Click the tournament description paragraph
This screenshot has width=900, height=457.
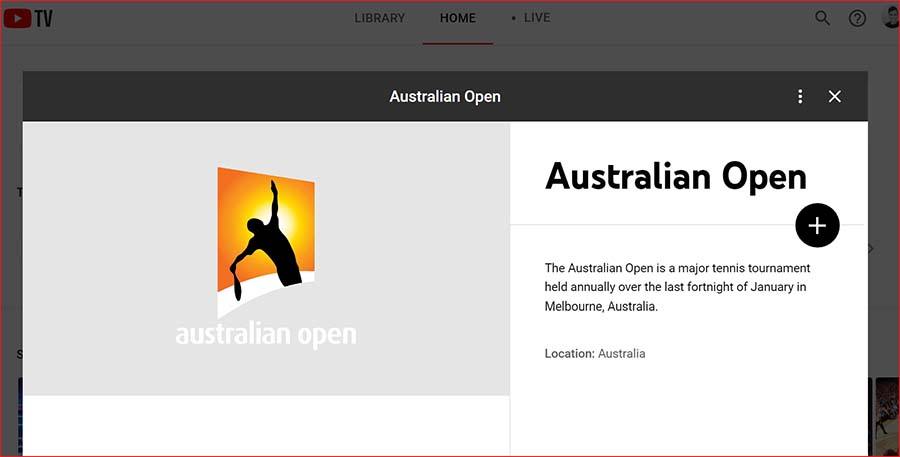tap(677, 287)
